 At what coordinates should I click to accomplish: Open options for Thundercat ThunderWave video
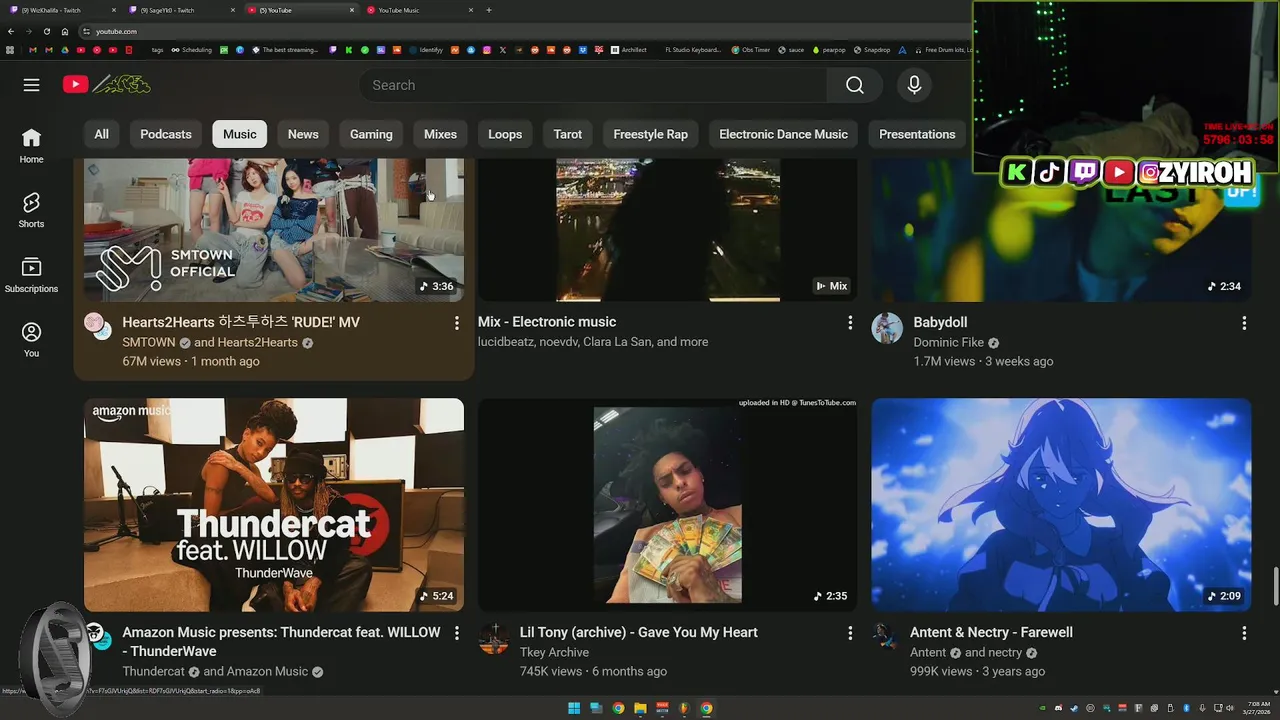456,633
